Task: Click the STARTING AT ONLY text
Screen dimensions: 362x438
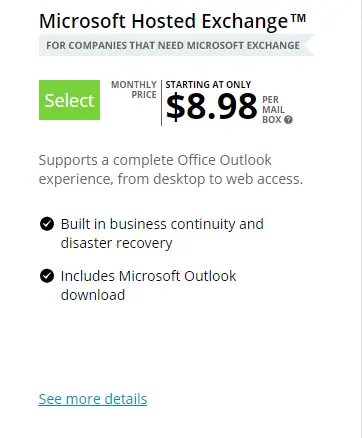Action: pyautogui.click(x=208, y=85)
